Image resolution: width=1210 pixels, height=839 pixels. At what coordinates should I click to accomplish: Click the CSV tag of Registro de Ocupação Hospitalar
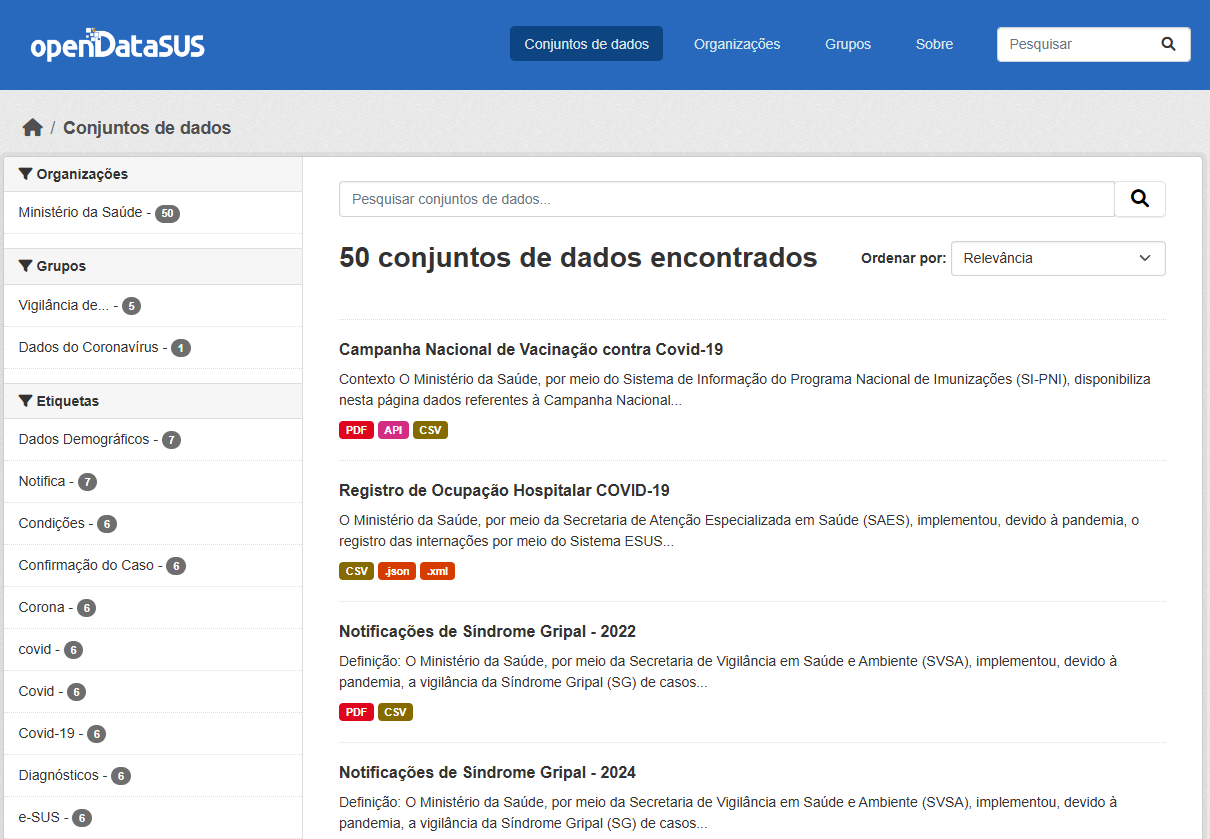click(x=356, y=571)
